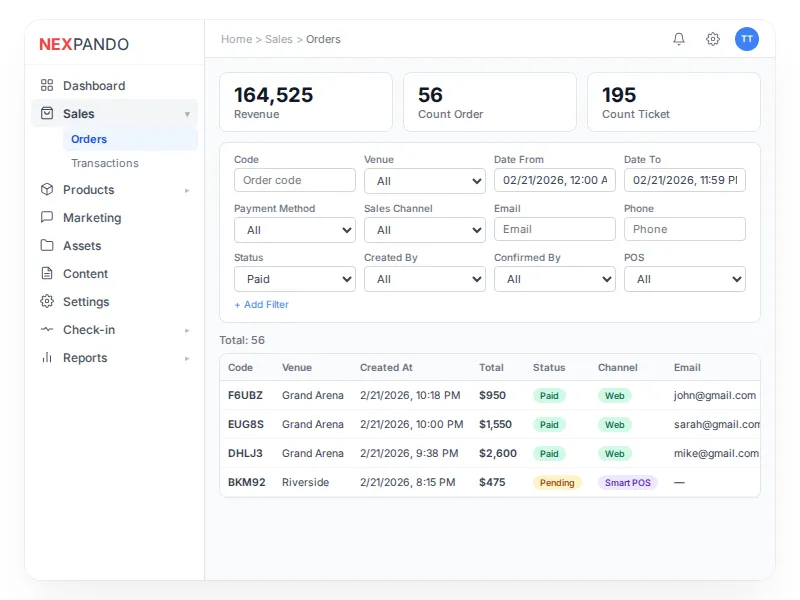
Task: Click the Count Ticket card
Action: (x=673, y=102)
